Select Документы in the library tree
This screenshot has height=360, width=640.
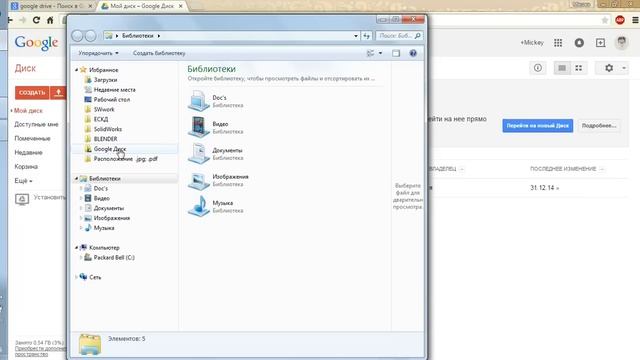[109, 208]
